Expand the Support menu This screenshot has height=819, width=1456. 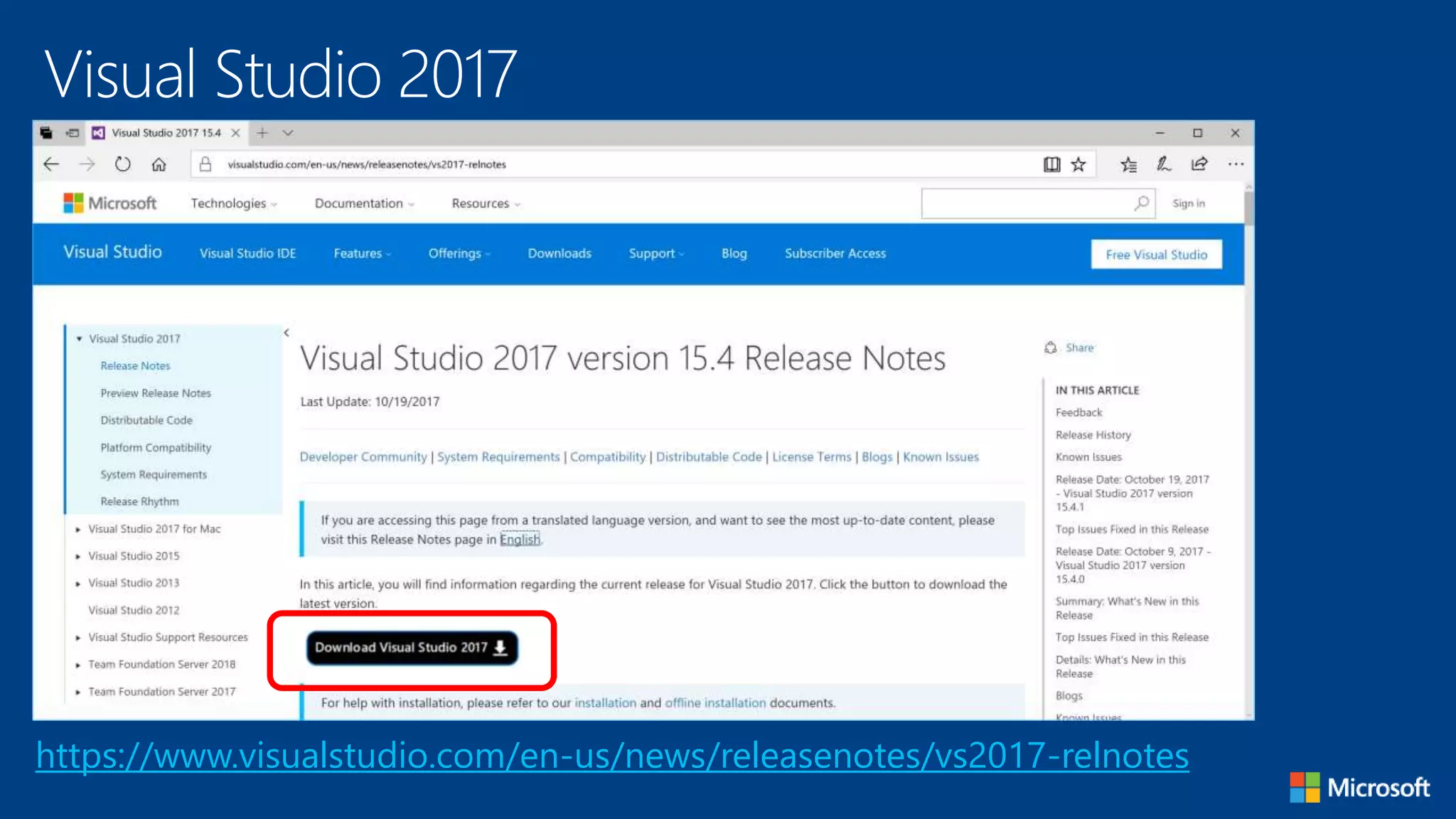[x=655, y=254]
